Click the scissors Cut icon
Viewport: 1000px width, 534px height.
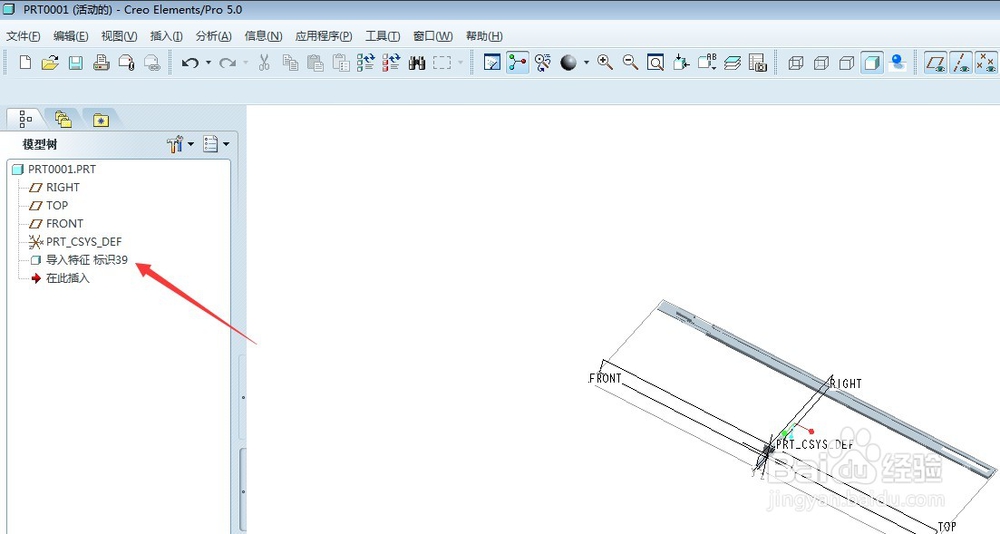(x=264, y=63)
